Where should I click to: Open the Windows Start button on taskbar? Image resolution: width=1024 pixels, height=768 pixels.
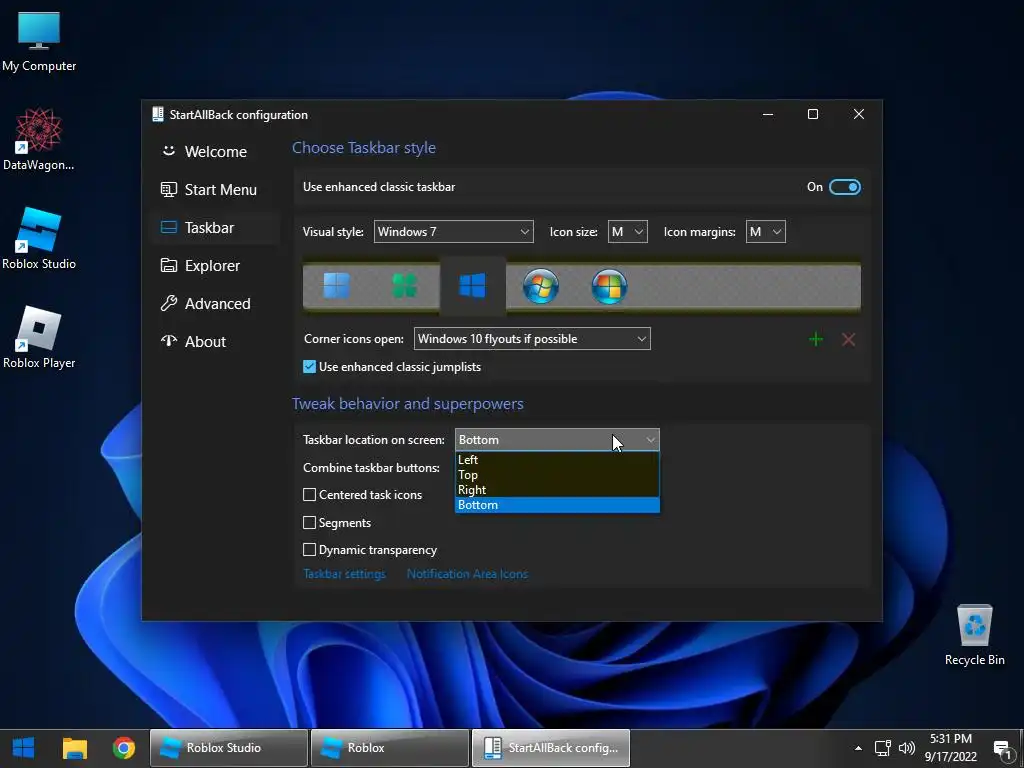(24, 748)
